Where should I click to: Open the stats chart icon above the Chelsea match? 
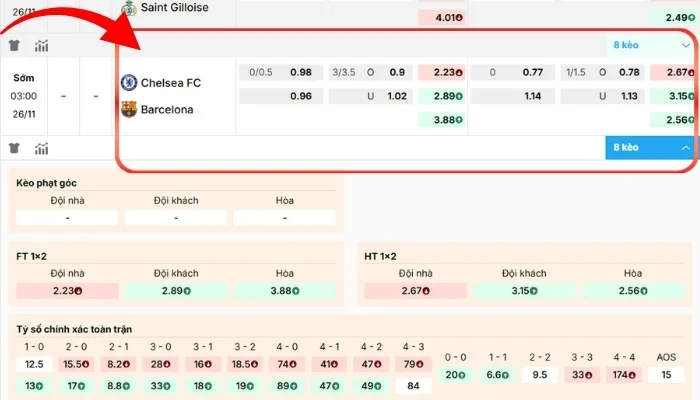pyautogui.click(x=41, y=45)
